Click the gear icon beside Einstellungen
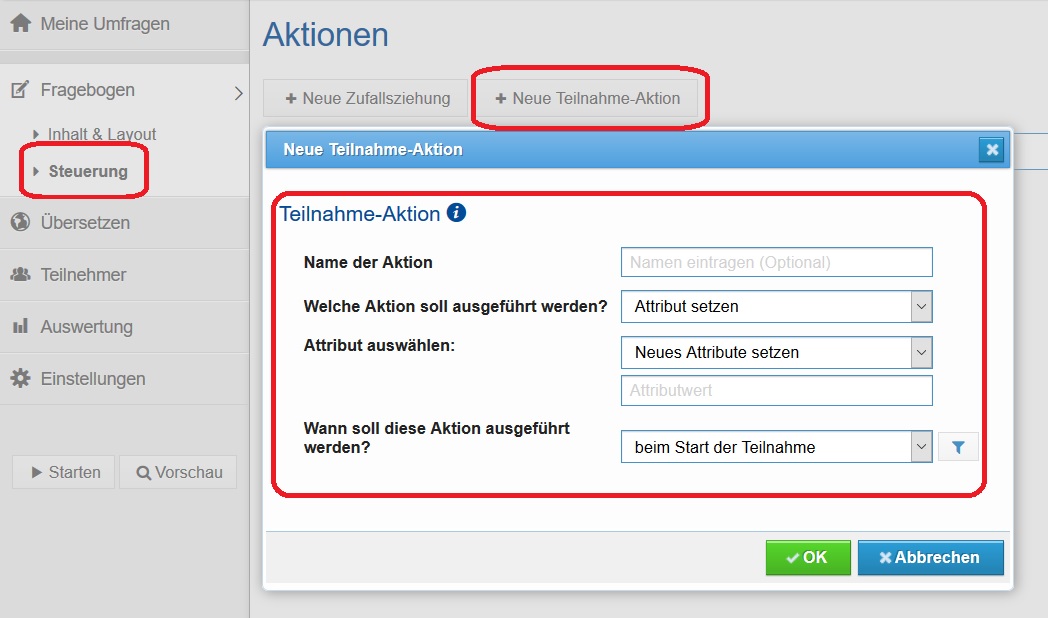1048x618 pixels. click(x=20, y=378)
